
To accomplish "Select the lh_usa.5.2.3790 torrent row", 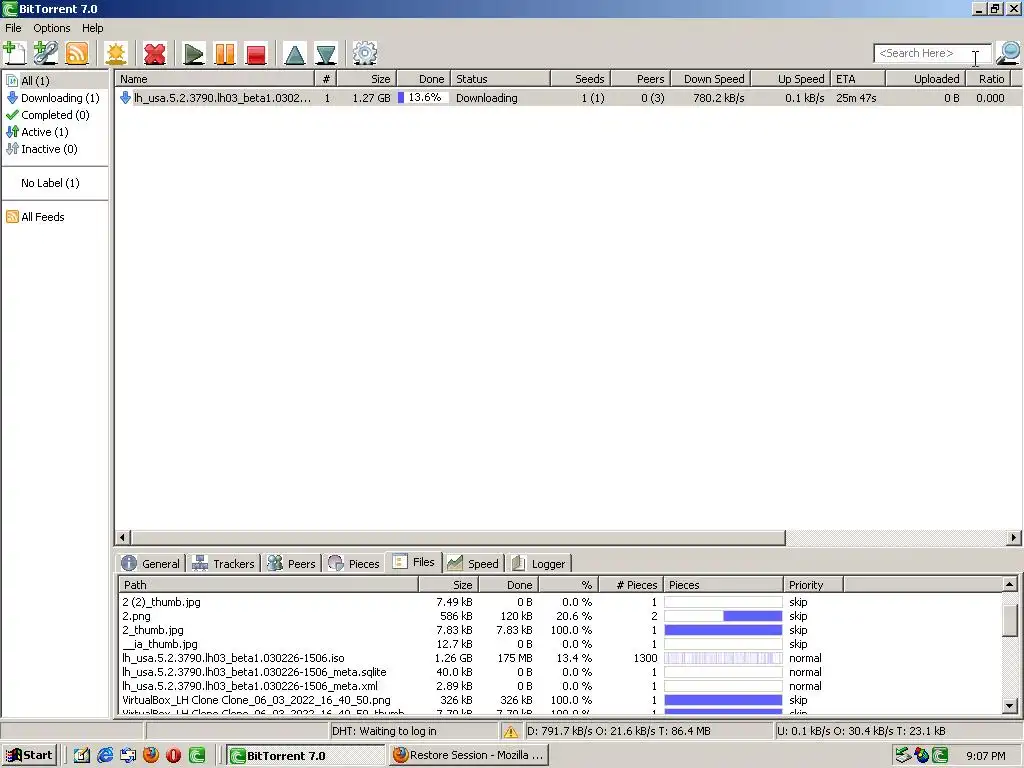I will (x=568, y=98).
